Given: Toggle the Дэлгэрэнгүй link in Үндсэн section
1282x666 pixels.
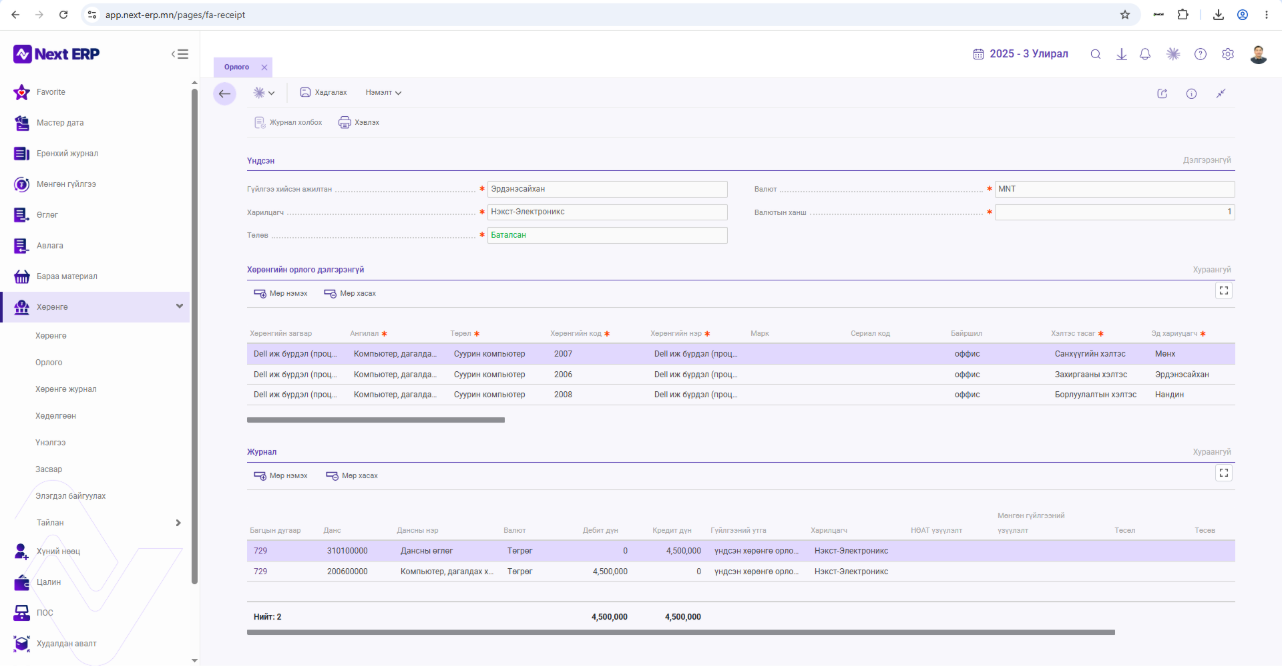Looking at the screenshot, I should (1207, 160).
